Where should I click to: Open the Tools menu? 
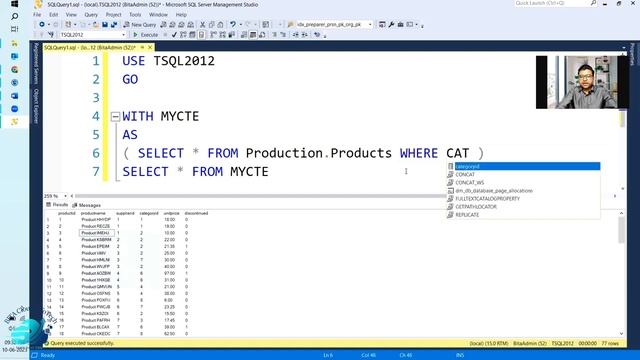point(135,14)
